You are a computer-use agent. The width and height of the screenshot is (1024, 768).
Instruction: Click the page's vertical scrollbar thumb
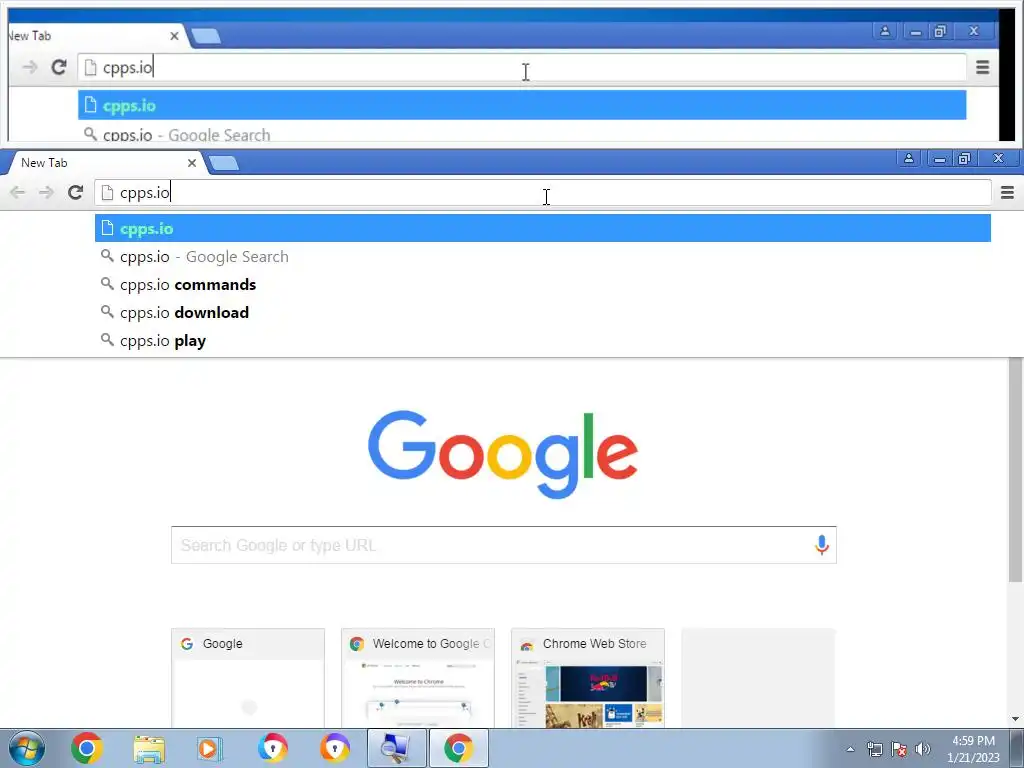click(1016, 470)
